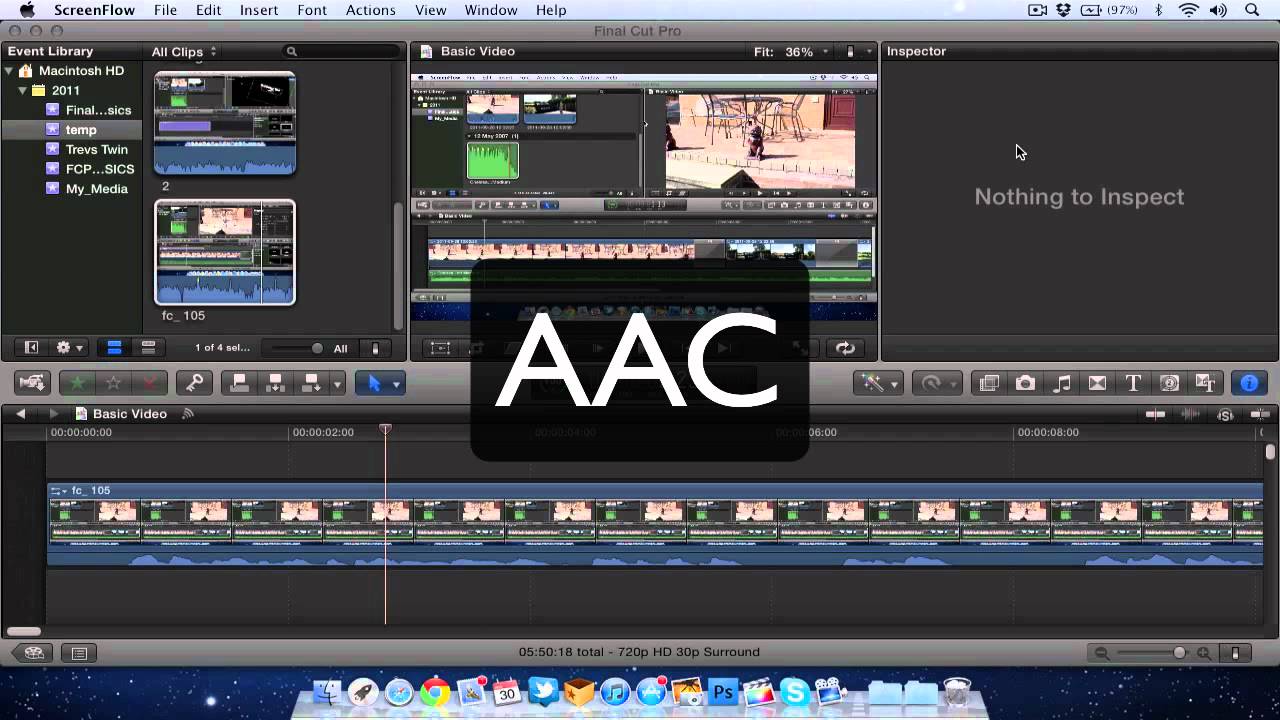Adjust the clip duration slider near All

tap(297, 348)
